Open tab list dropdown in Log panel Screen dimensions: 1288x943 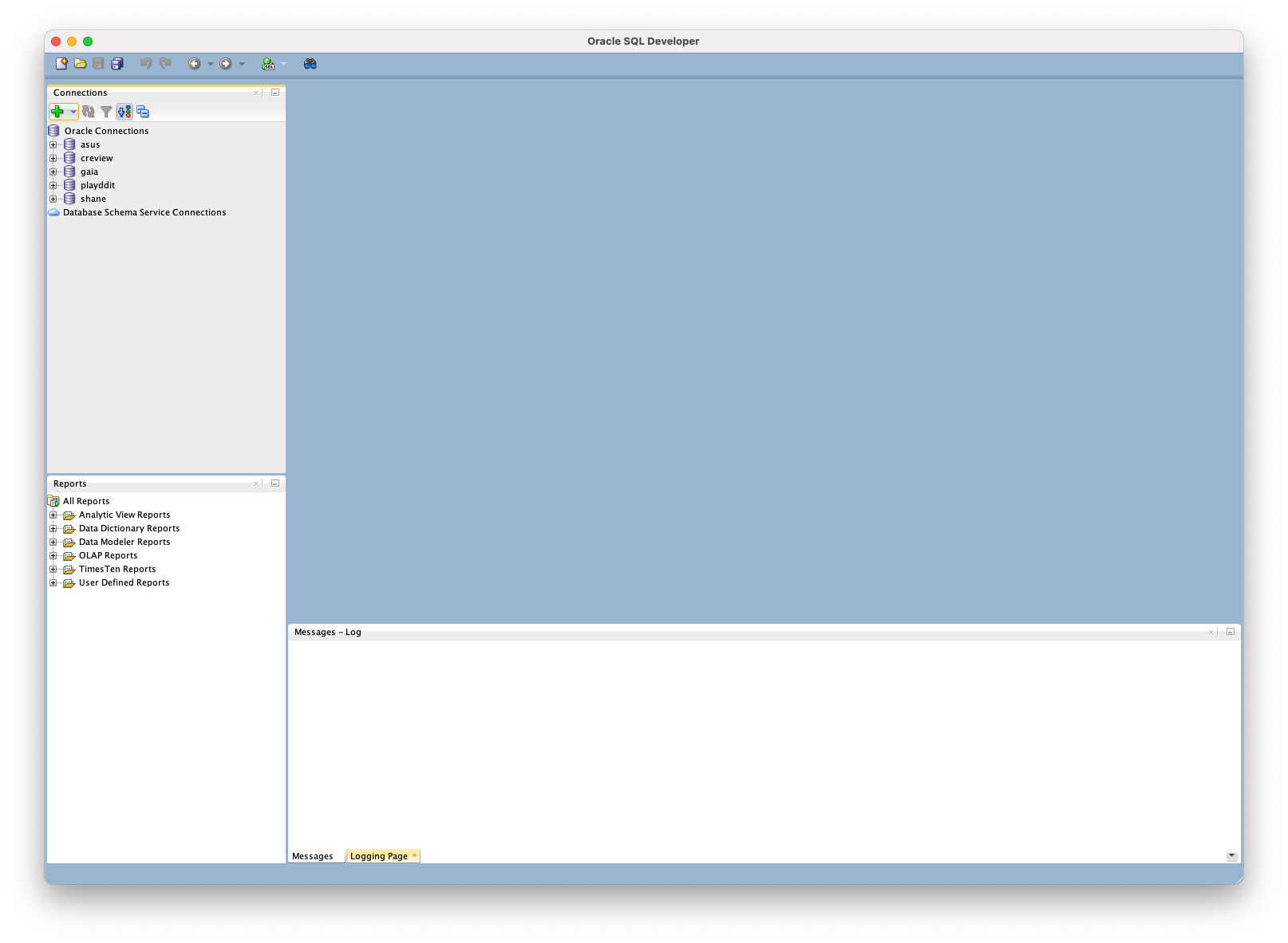click(1232, 856)
